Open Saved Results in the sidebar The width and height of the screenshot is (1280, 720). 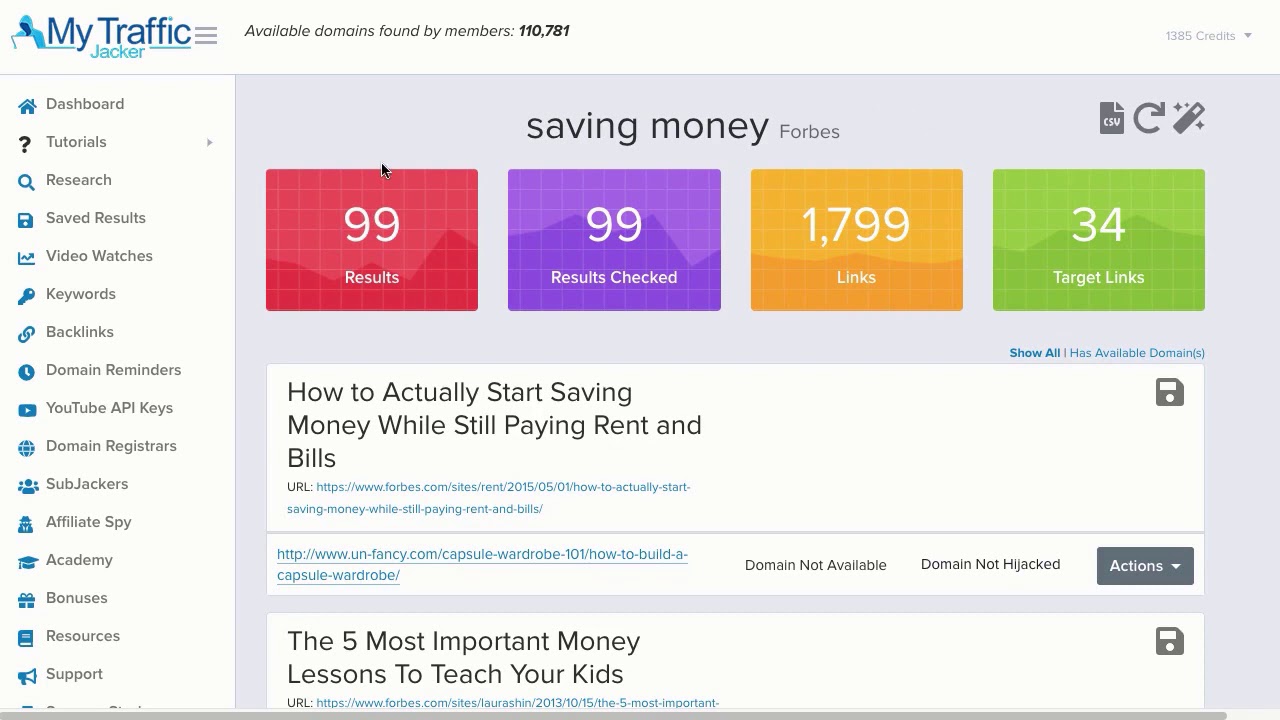(96, 218)
